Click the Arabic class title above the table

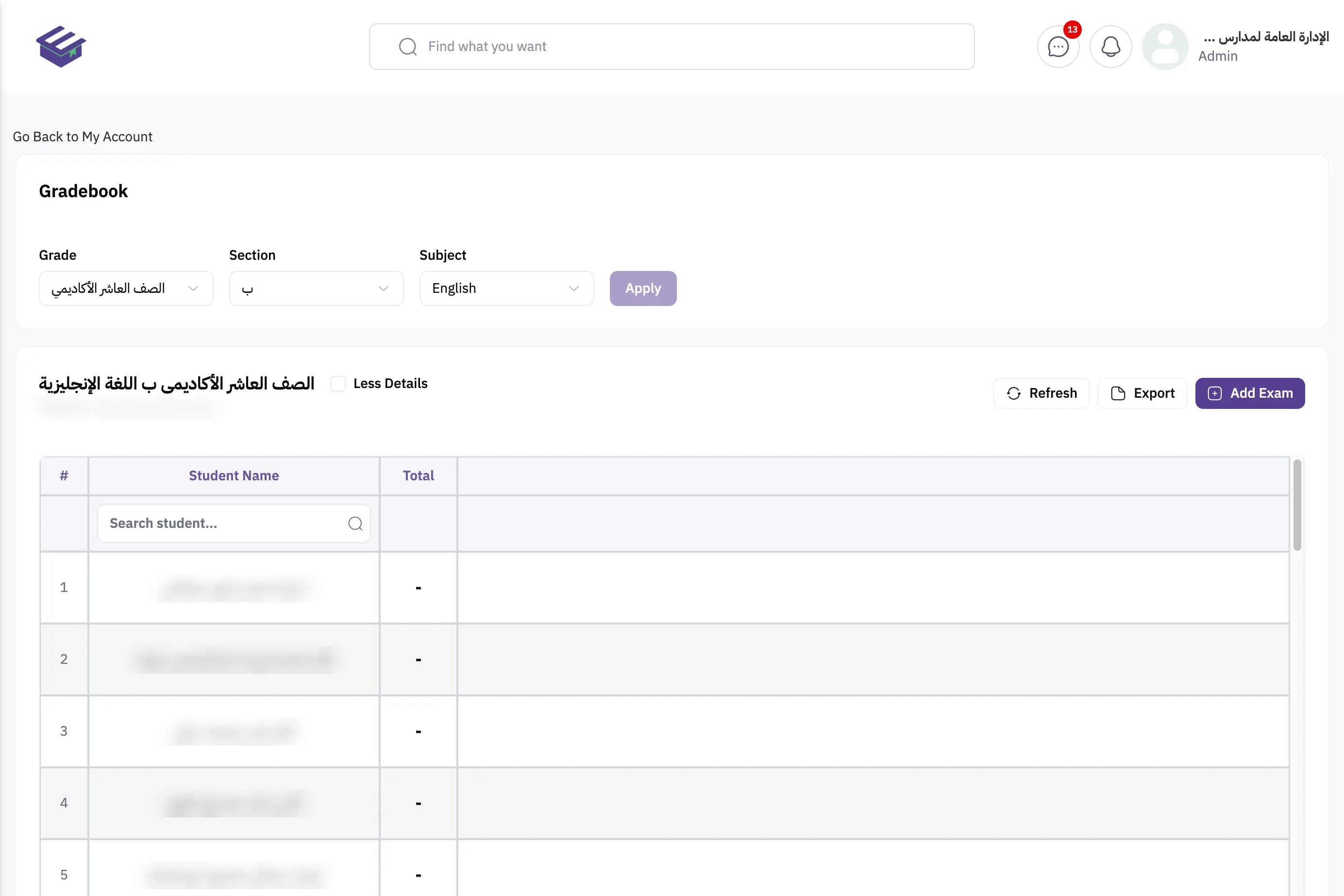click(176, 384)
